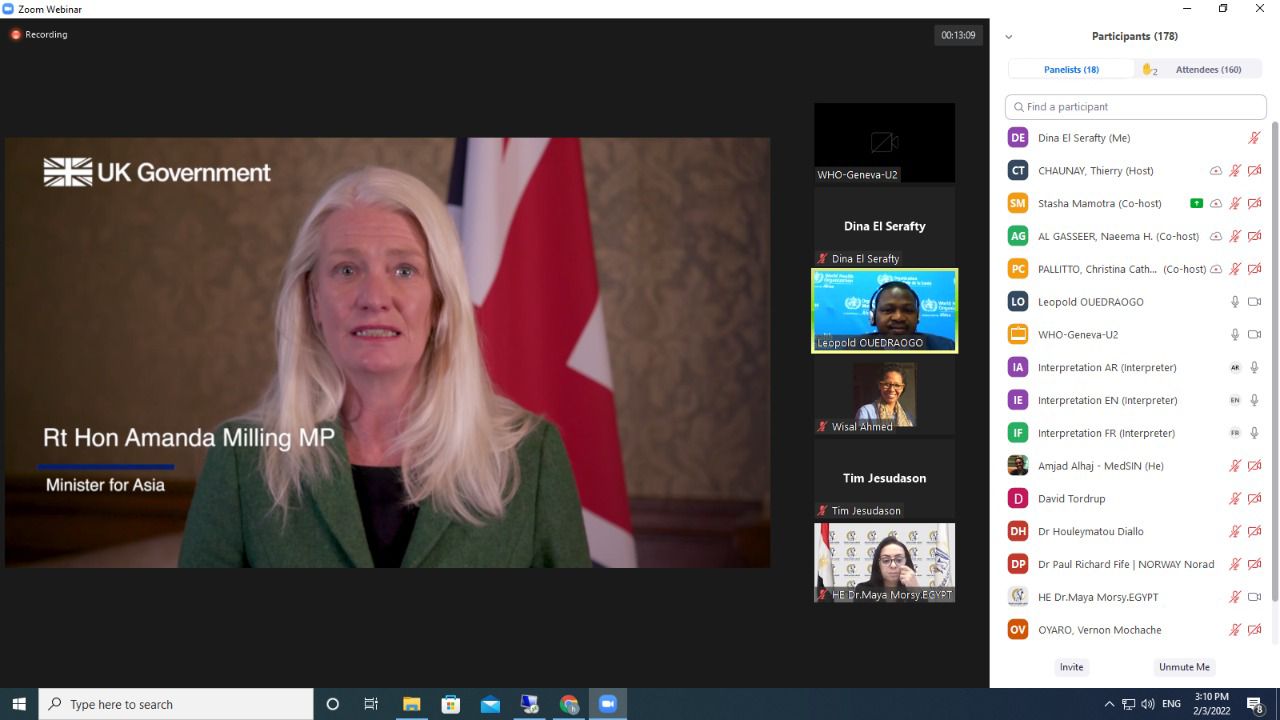Image resolution: width=1280 pixels, height=720 pixels.
Task: Toggle muted microphone for Dina El Serafty (Me)
Action: click(x=1254, y=138)
